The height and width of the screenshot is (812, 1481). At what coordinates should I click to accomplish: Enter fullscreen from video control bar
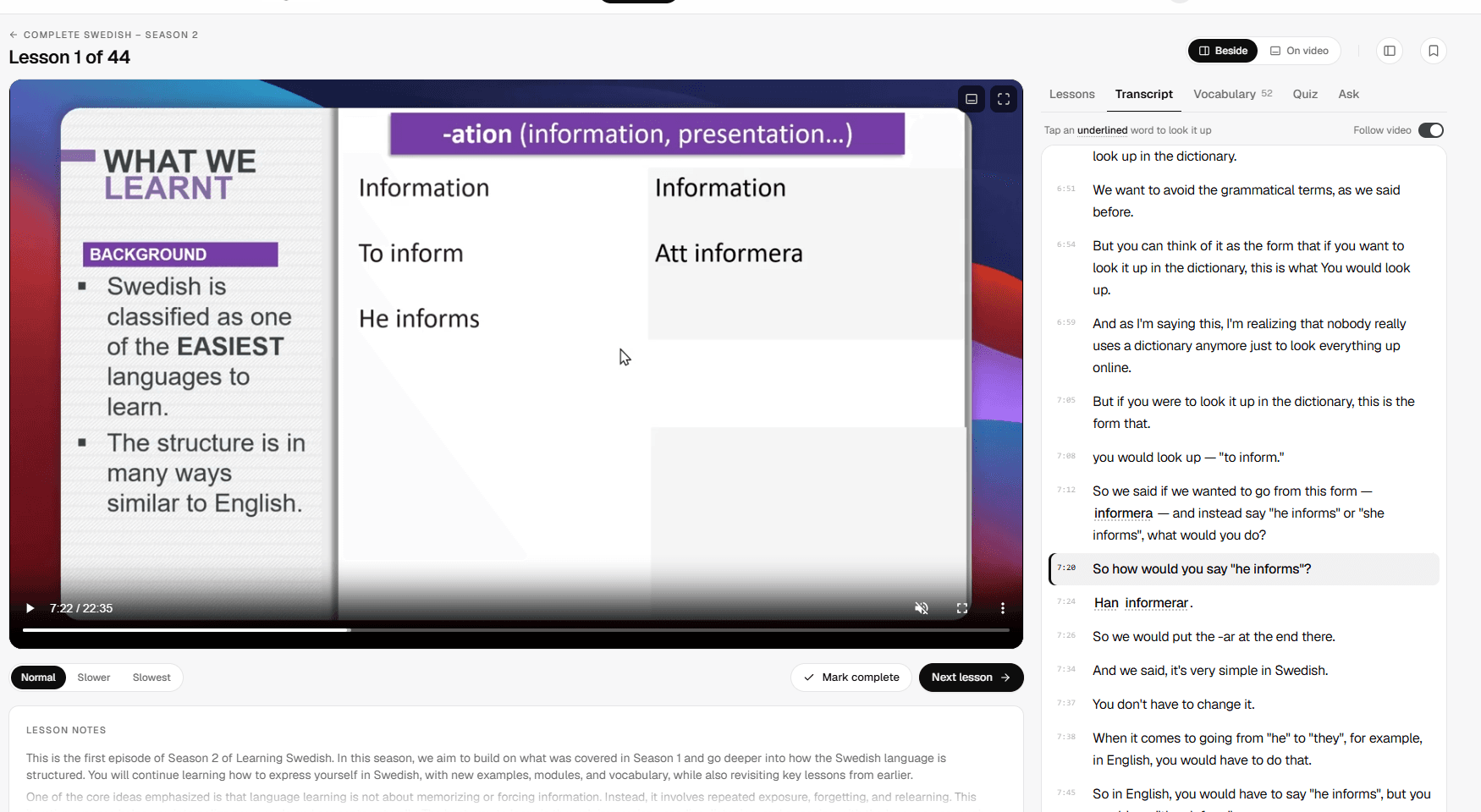tap(962, 608)
